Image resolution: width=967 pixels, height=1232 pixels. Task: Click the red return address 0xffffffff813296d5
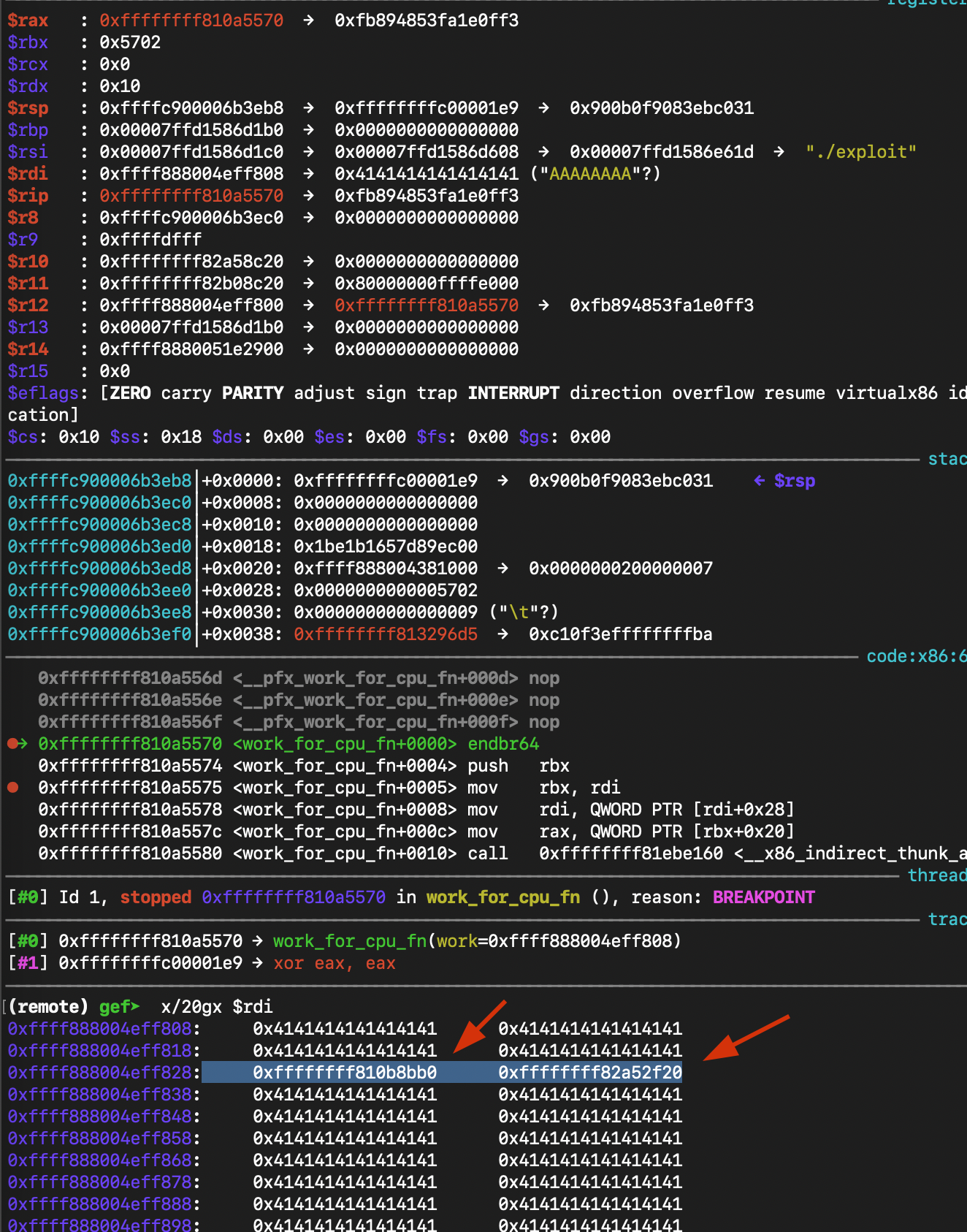(386, 634)
